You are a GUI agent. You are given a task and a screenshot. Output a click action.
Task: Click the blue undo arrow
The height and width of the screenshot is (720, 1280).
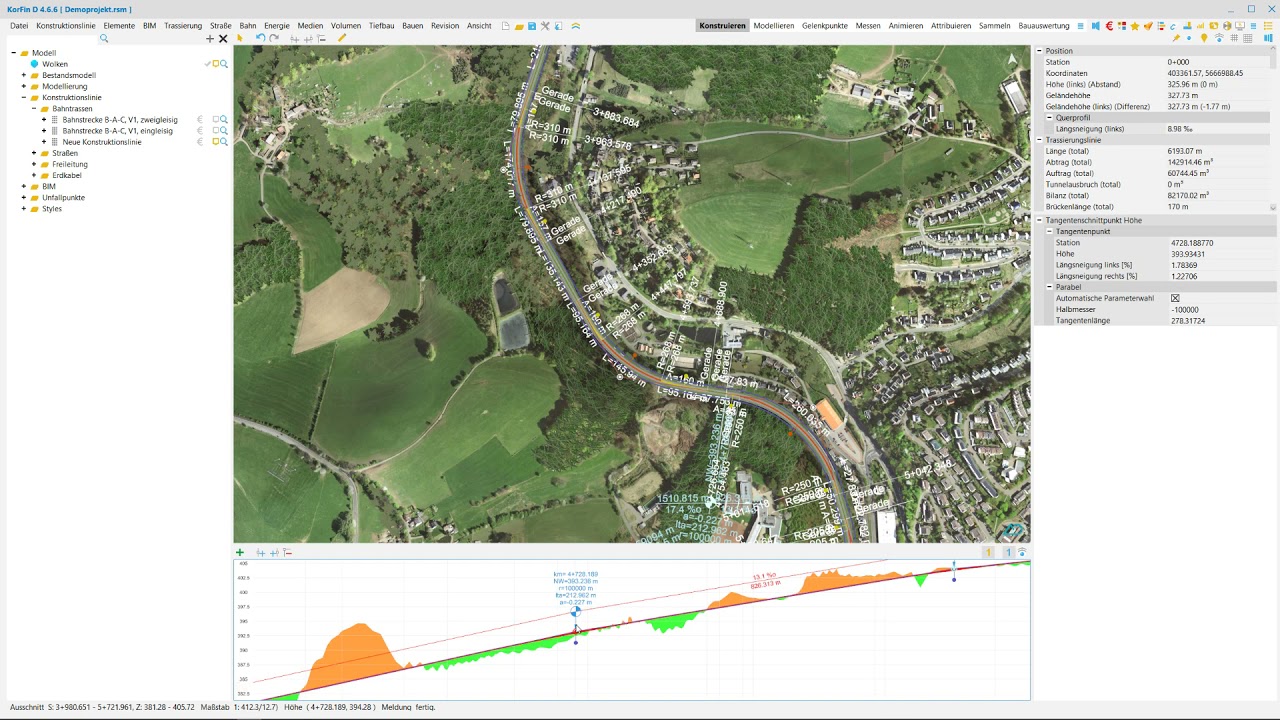tap(260, 39)
